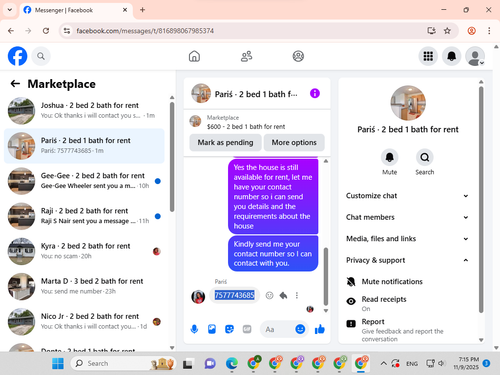Click the highlighted 7577743685 message

click(235, 295)
